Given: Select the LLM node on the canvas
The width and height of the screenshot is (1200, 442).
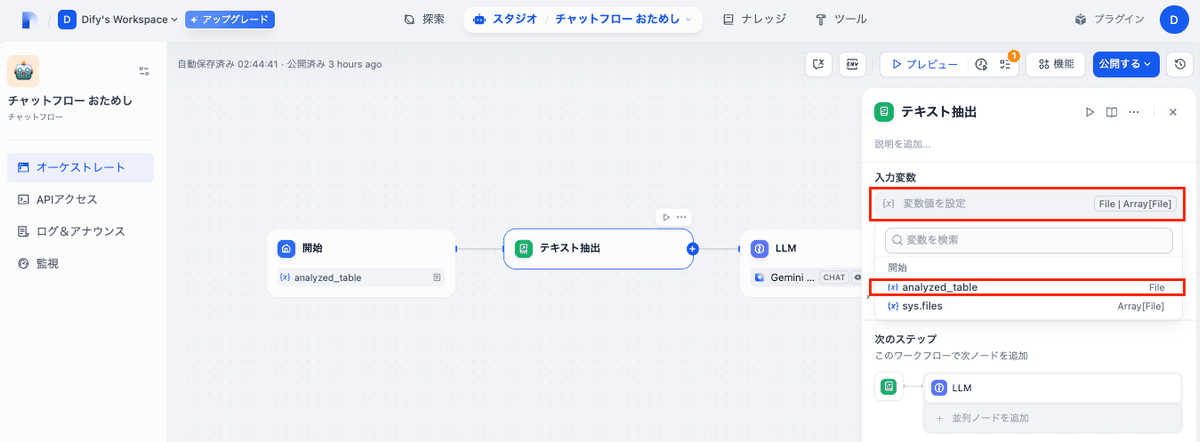Looking at the screenshot, I should pos(800,263).
